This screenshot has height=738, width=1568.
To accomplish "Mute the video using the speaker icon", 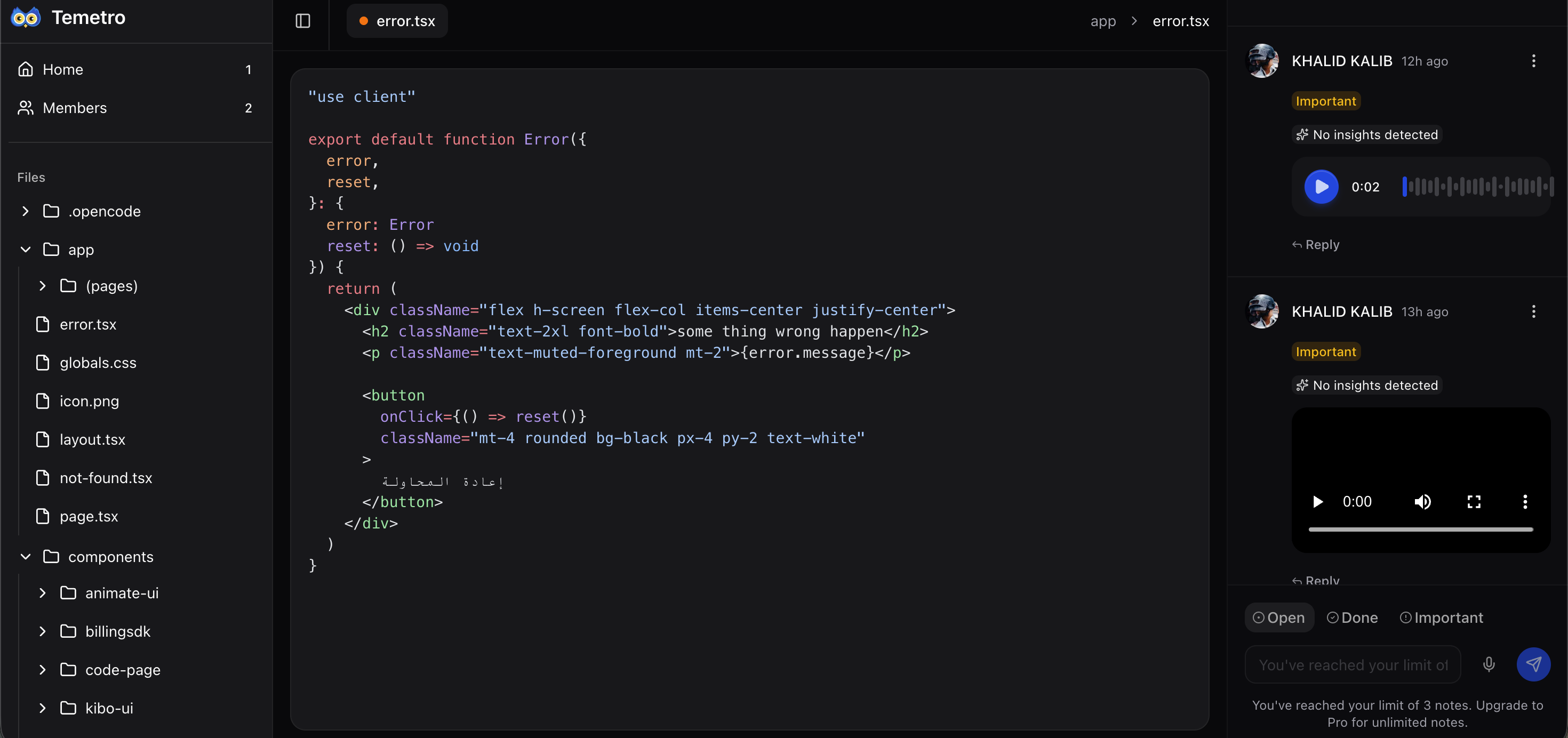I will 1423,501.
